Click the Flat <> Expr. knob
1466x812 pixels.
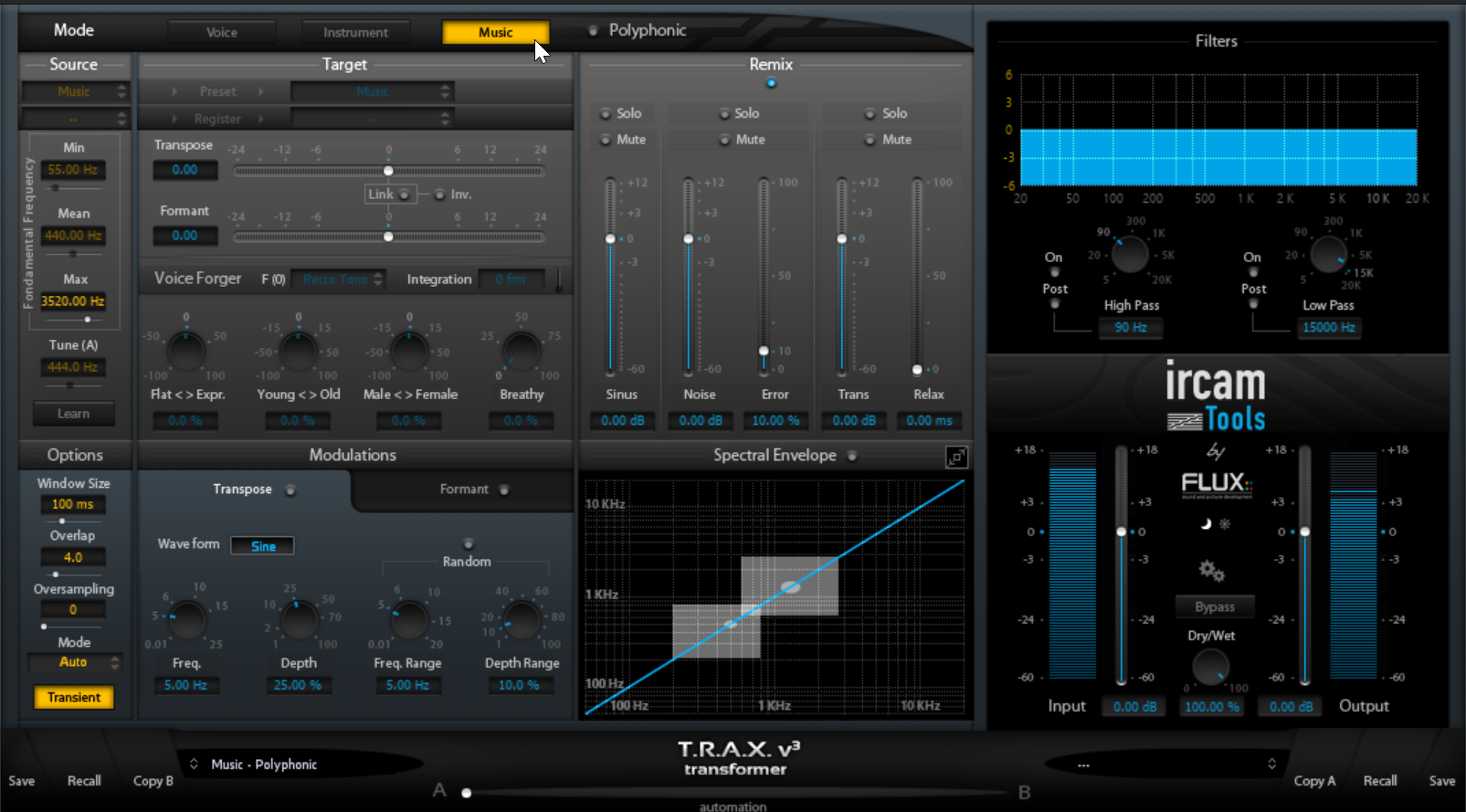(186, 351)
